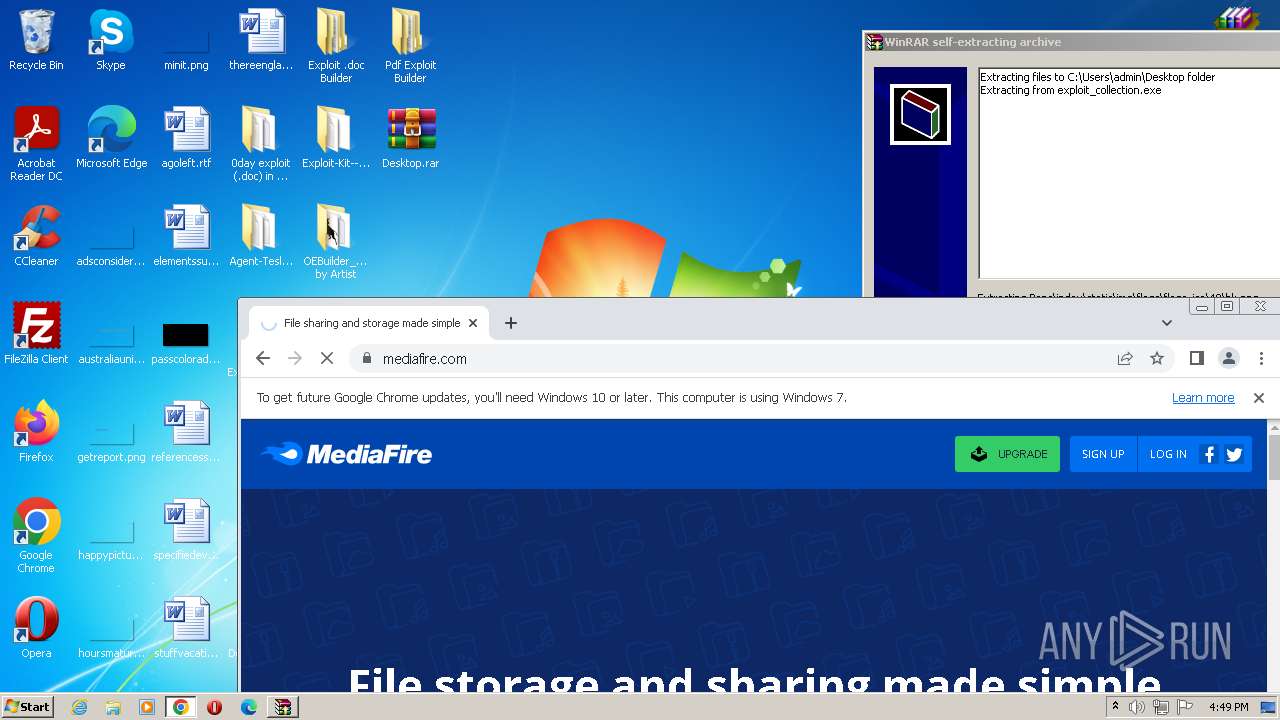
Task: Launch Skype from the desktop
Action: [111, 40]
